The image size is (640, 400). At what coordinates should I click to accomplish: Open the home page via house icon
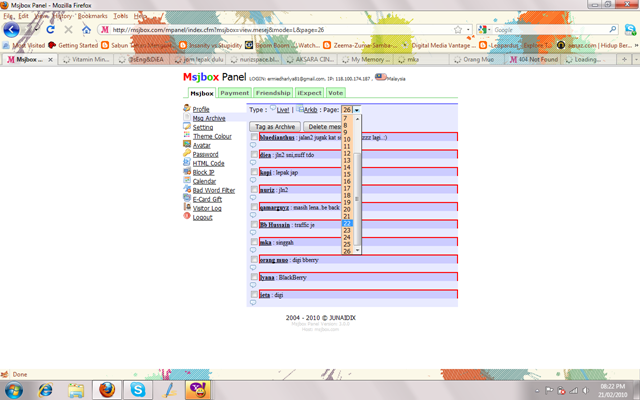click(x=86, y=29)
